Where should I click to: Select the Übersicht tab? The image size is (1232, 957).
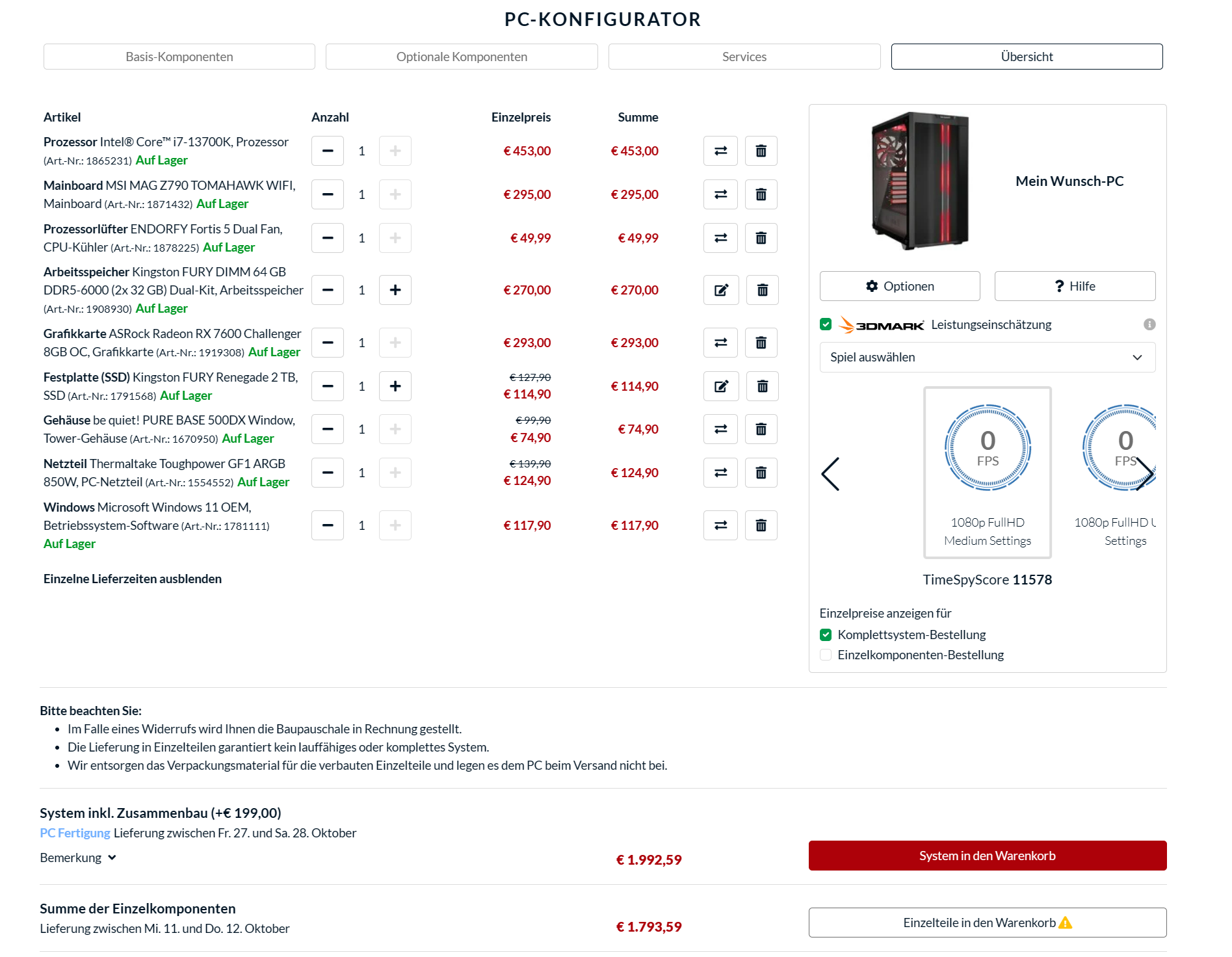coord(1027,57)
